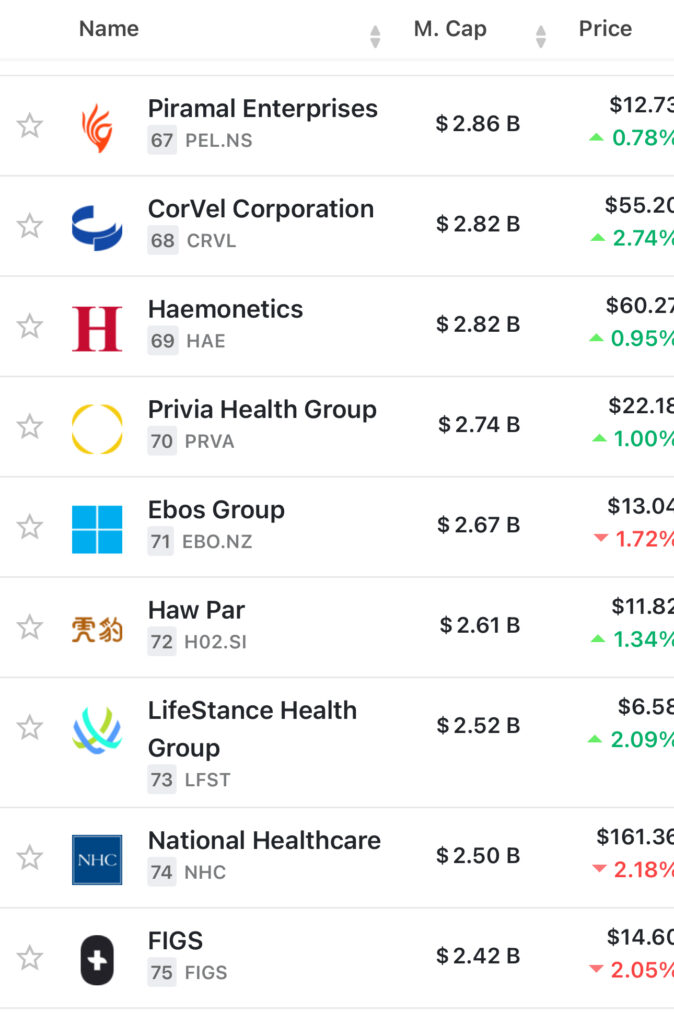This screenshot has width=674, height=1024.
Task: Click the CorVel Corporation blue logo
Action: pos(97,227)
